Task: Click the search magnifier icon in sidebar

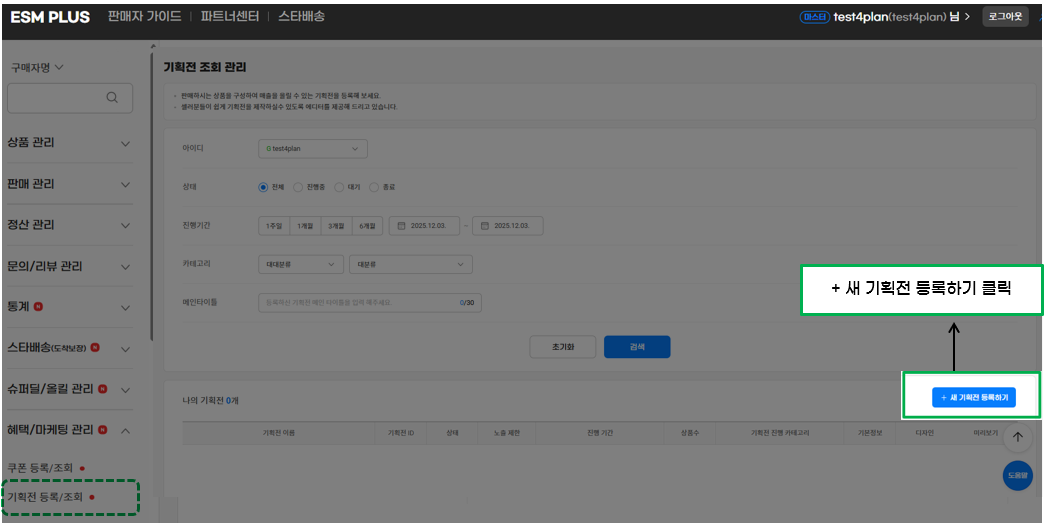Action: pos(112,97)
